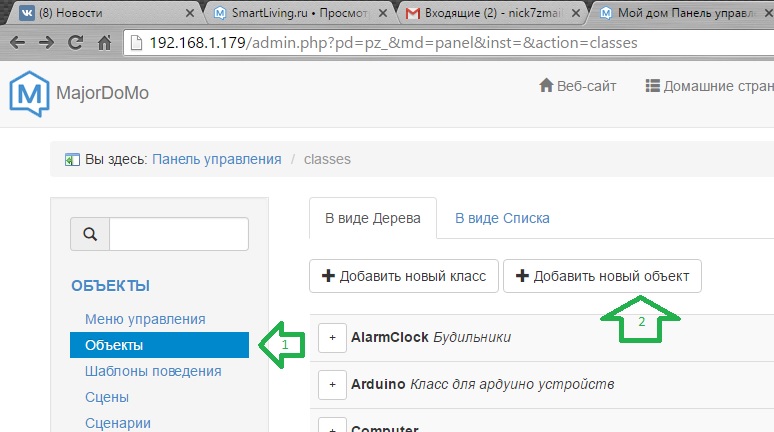The width and height of the screenshot is (774, 432).
Task: Close the Новости browser tab
Action: click(190, 13)
